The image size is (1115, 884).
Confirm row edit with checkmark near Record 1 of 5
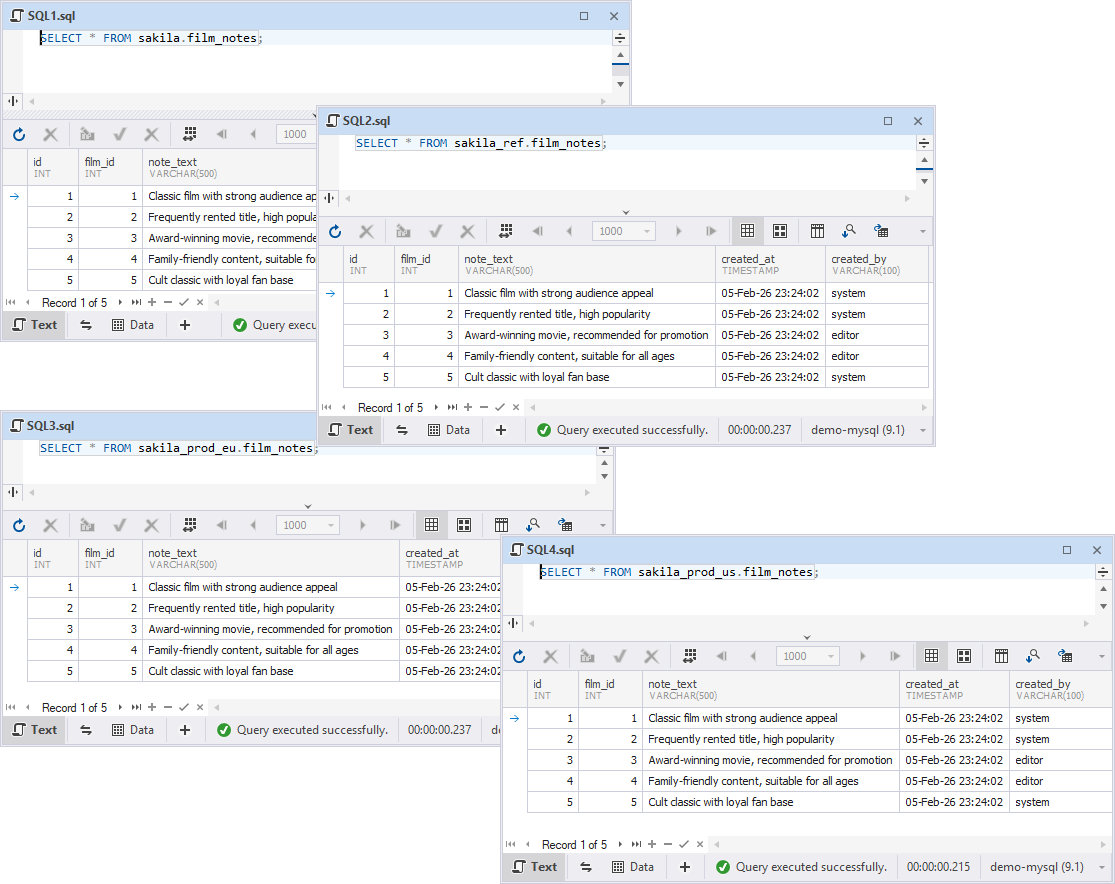click(500, 407)
